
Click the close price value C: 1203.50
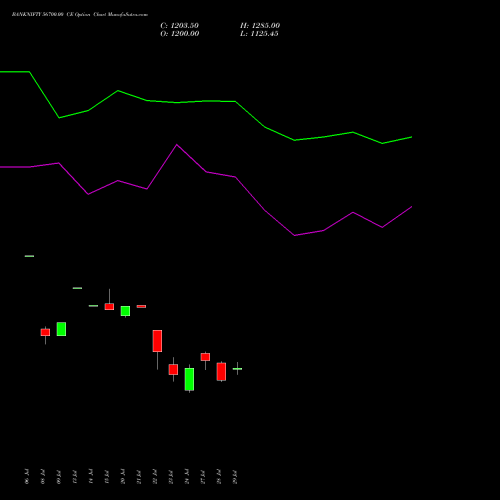(x=179, y=26)
